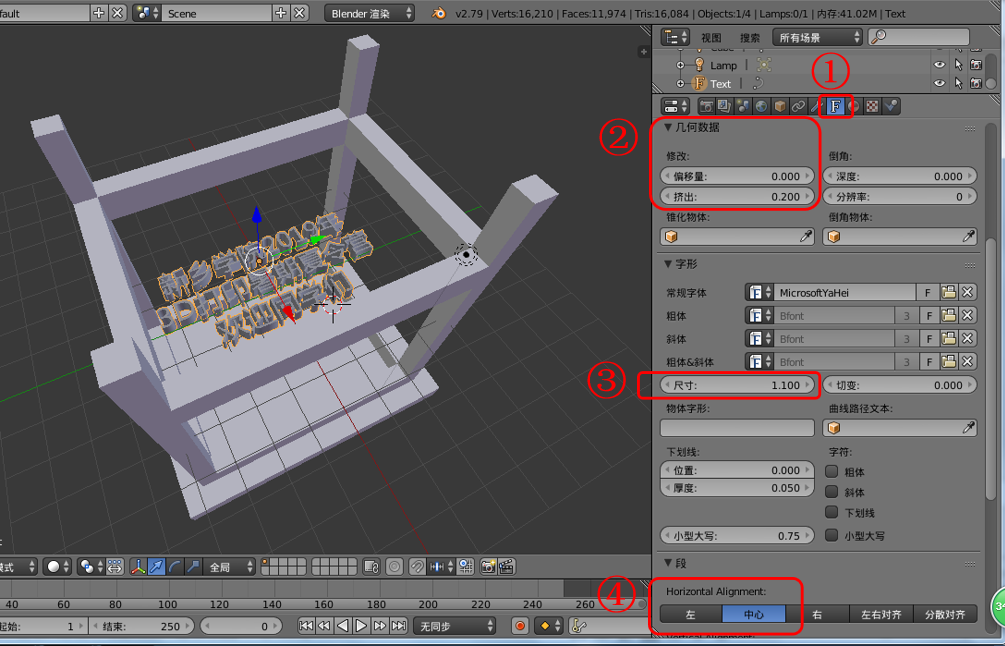Image resolution: width=1005 pixels, height=646 pixels.
Task: Click play animation reverse button
Action: click(x=343, y=625)
